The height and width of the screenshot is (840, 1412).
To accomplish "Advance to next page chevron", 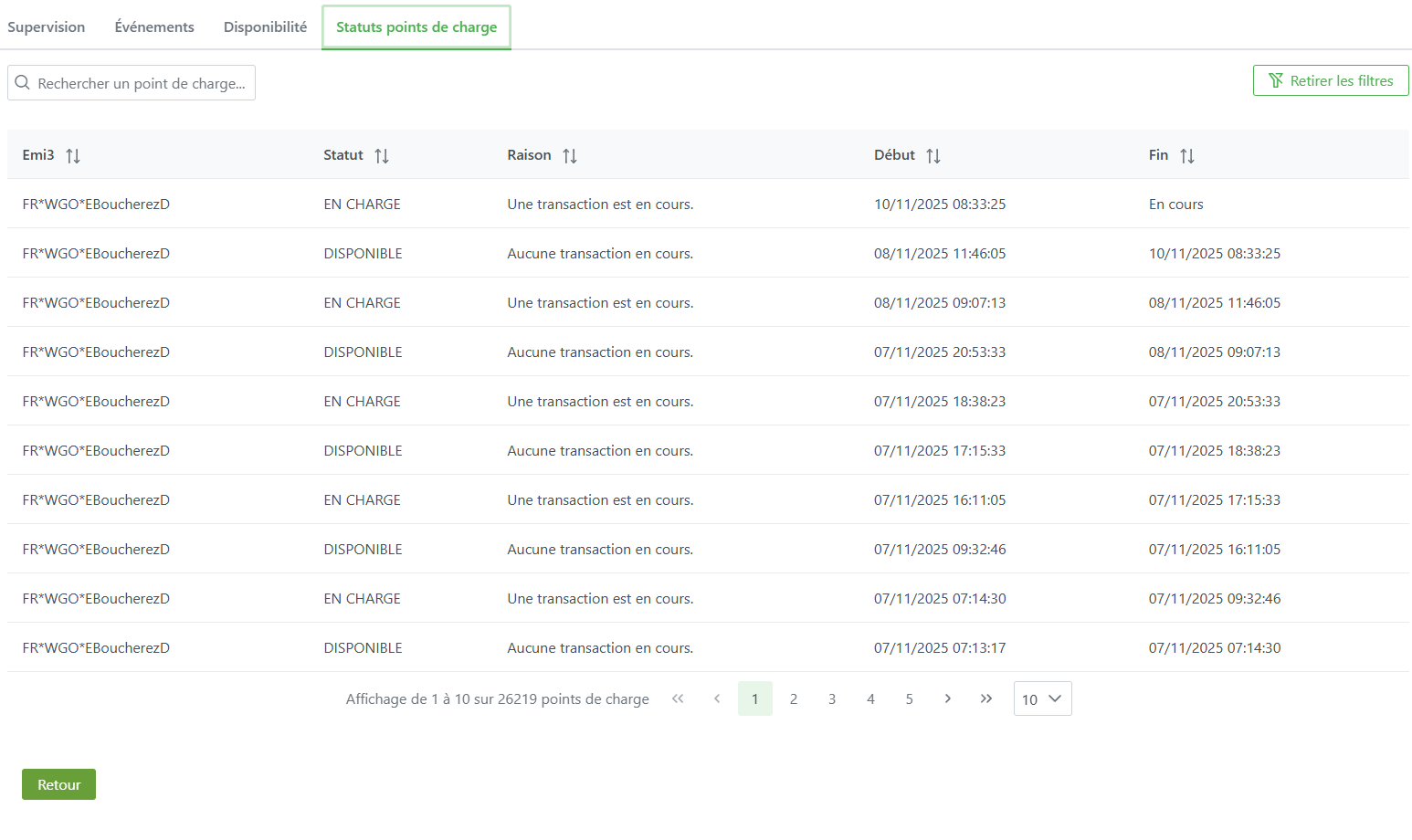I will pyautogui.click(x=947, y=698).
